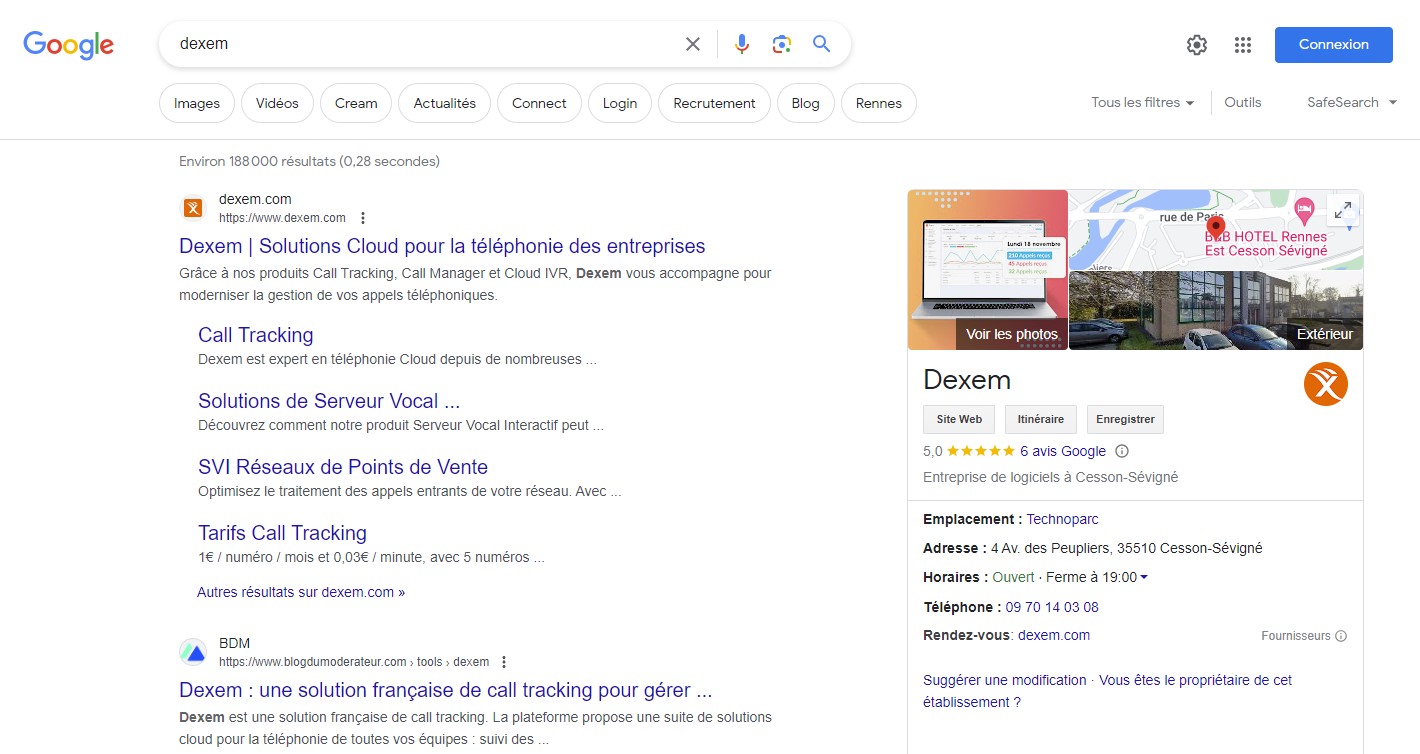Click the Site Web button
This screenshot has width=1420, height=754.
959,419
